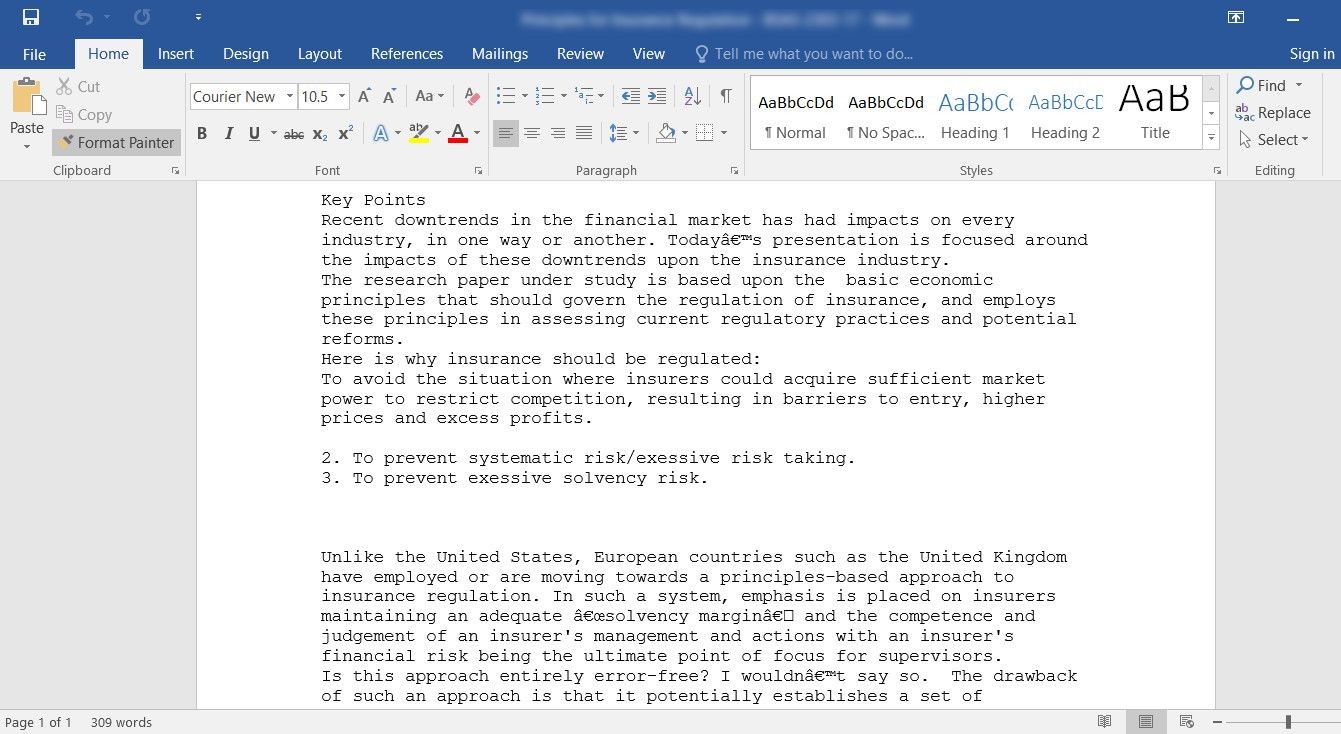Open Change Case Aa dropdown
Image resolution: width=1341 pixels, height=734 pixels.
point(429,96)
